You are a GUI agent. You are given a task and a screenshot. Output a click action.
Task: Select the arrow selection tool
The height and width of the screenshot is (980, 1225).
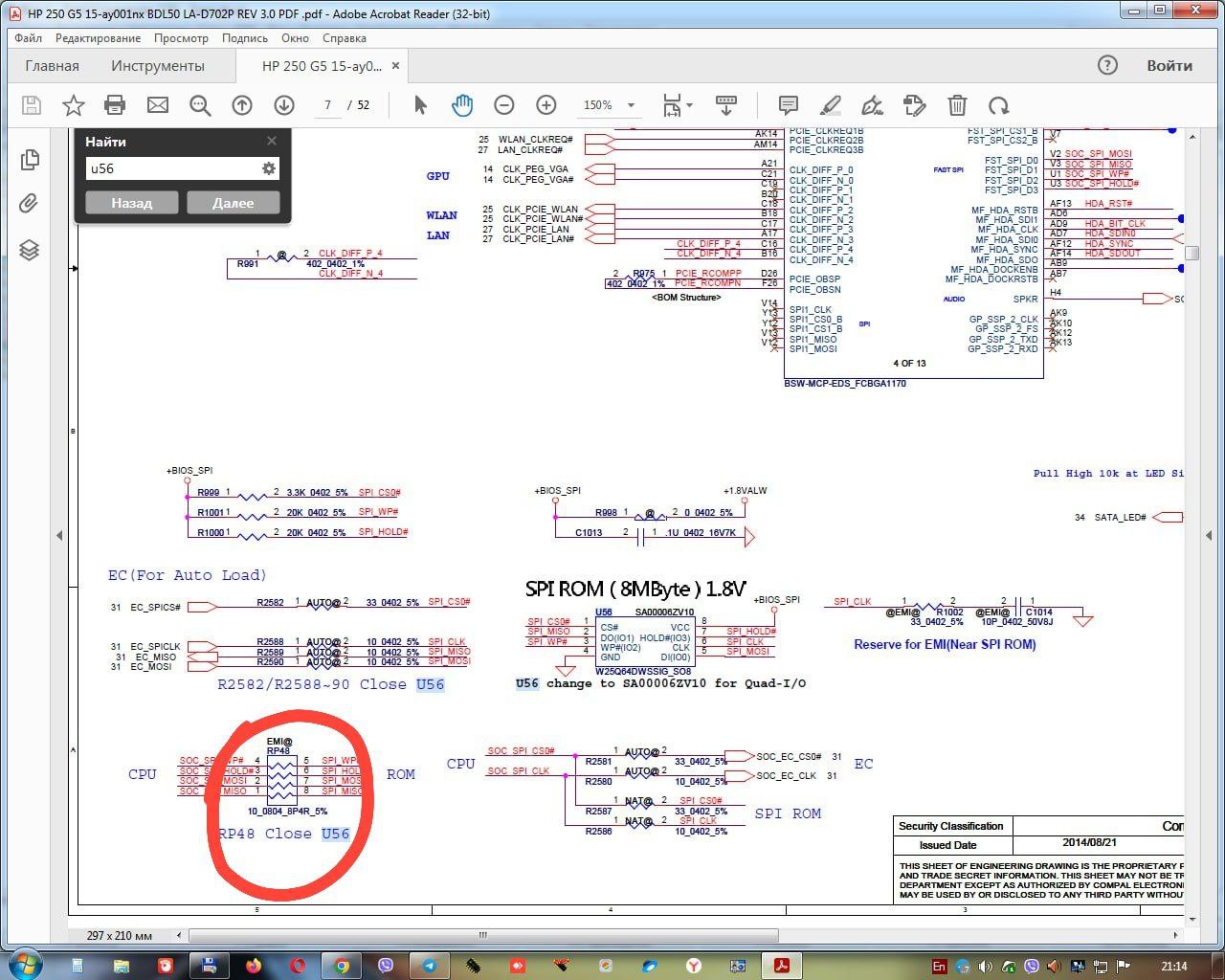coord(420,105)
